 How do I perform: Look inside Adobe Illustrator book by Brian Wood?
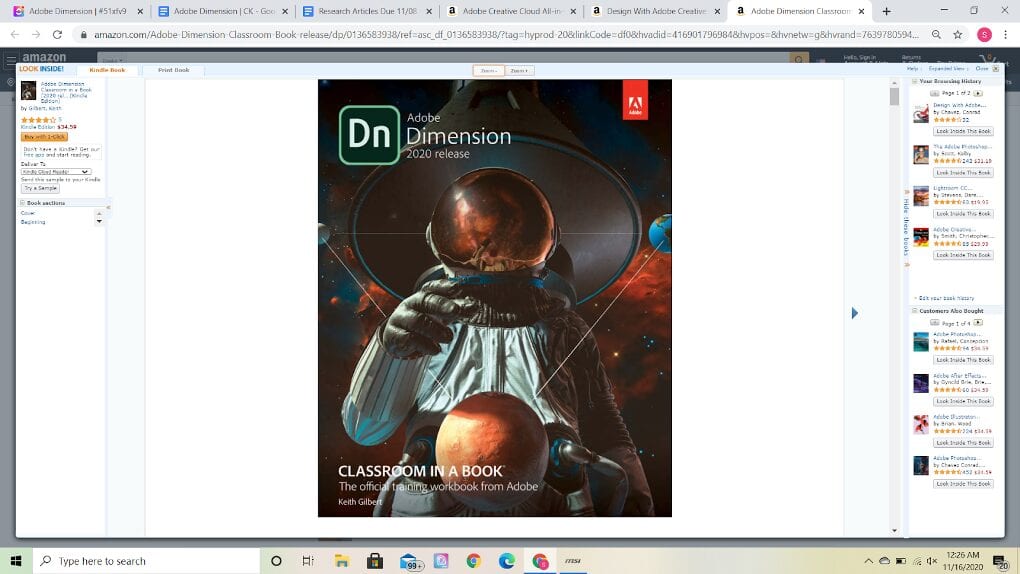pyautogui.click(x=963, y=443)
